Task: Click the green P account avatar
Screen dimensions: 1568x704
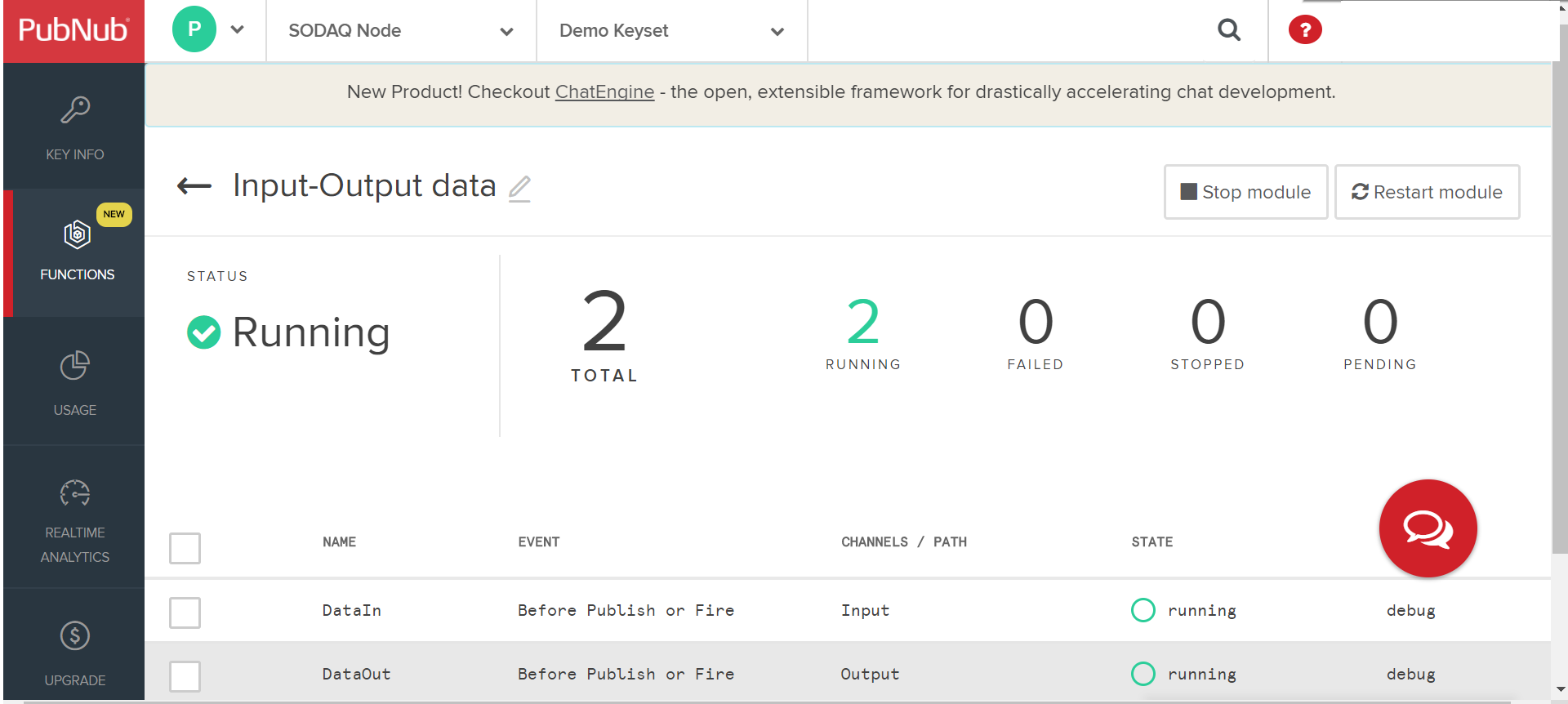Action: (x=194, y=29)
